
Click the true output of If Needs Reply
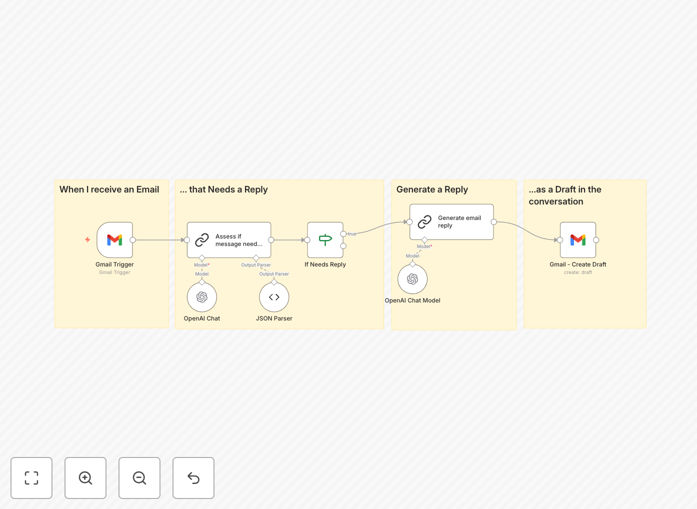pyautogui.click(x=343, y=234)
